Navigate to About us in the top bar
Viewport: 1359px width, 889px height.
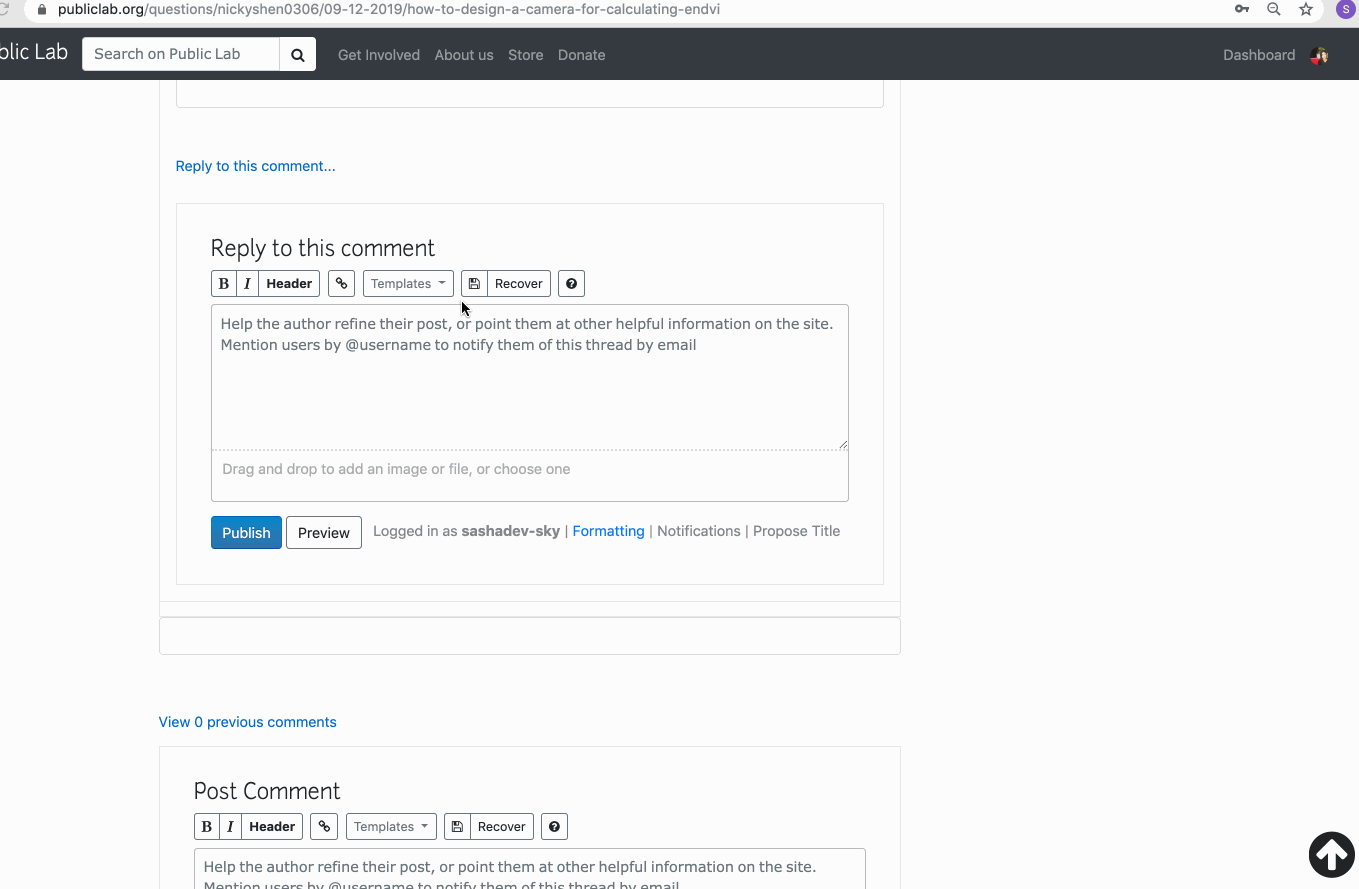coord(464,55)
